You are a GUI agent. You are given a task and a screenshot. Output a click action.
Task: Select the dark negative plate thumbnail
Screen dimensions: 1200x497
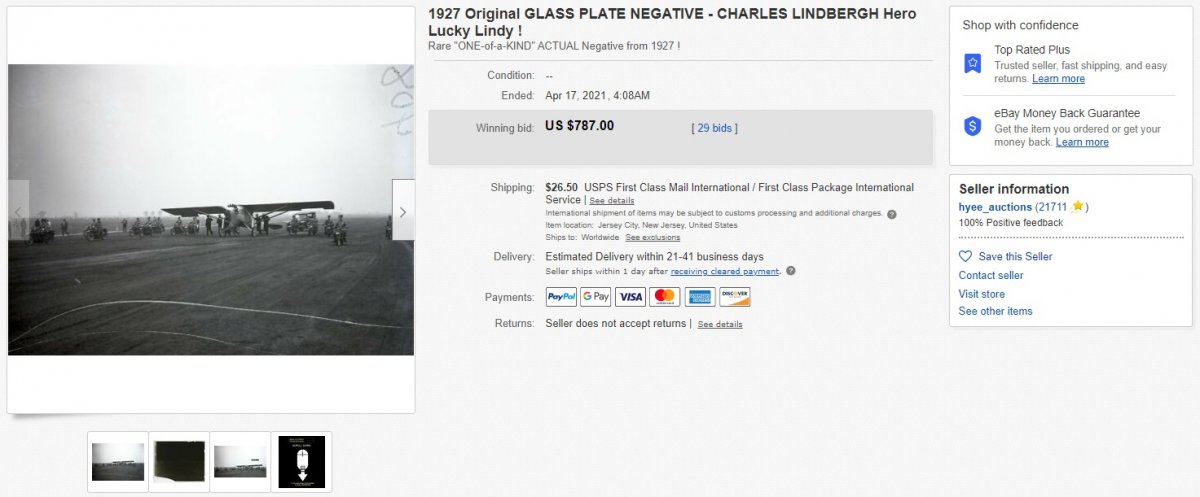point(180,461)
